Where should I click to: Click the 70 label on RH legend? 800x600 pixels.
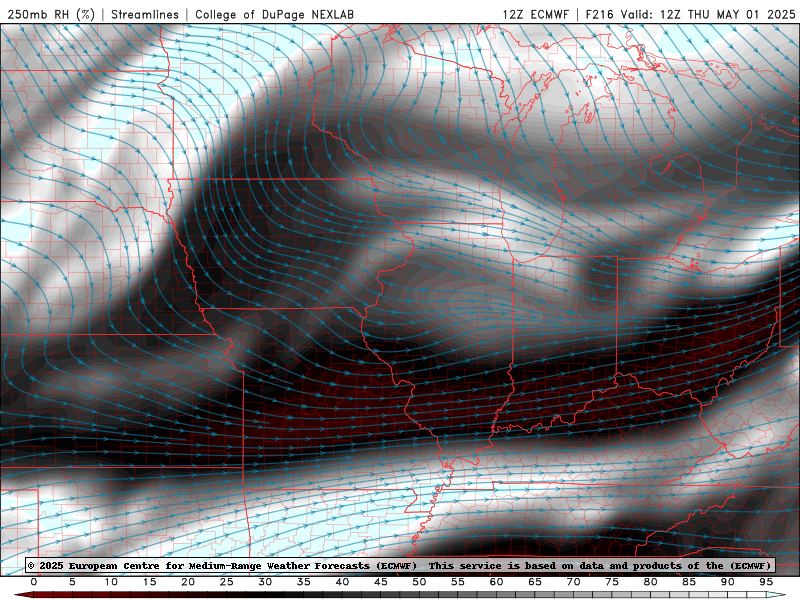coord(573,582)
